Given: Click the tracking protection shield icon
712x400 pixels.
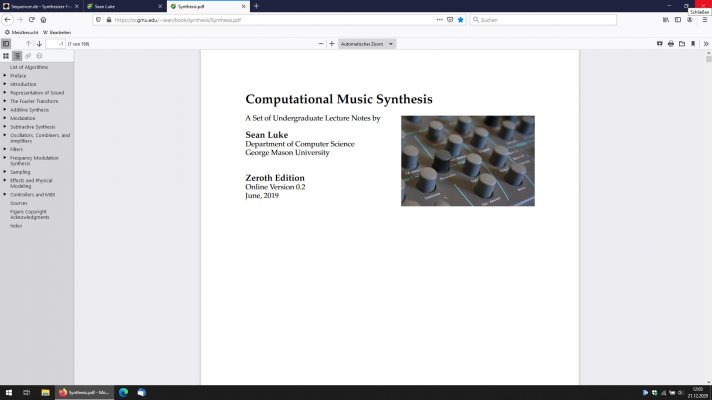Looking at the screenshot, I should tap(99, 20).
